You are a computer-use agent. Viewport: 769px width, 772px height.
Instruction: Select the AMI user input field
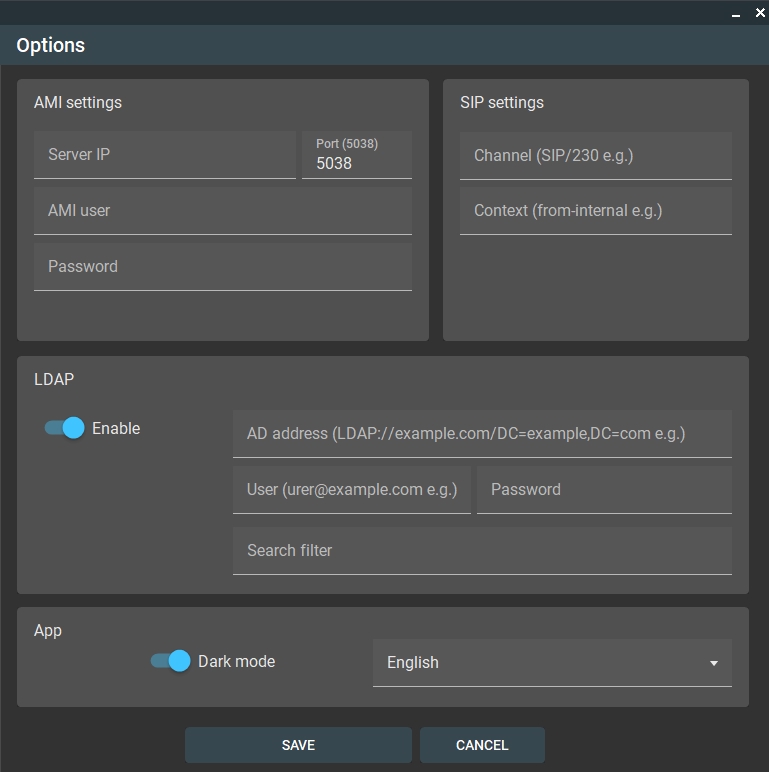point(223,211)
